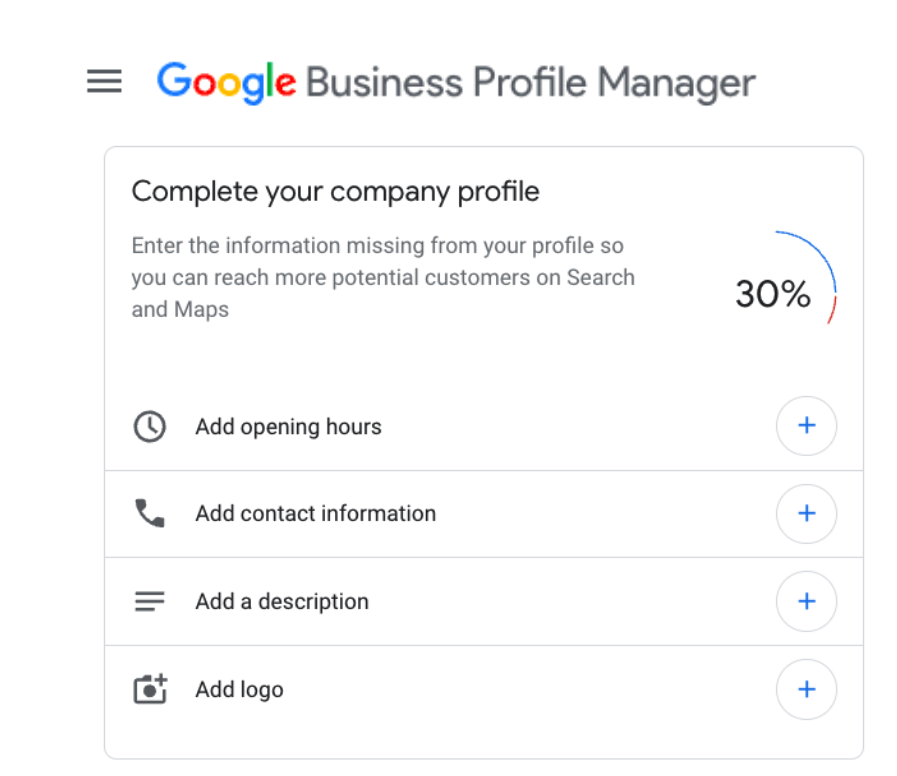Expand profile completion details via plus control
This screenshot has height=776, width=897.
pyautogui.click(x=806, y=426)
